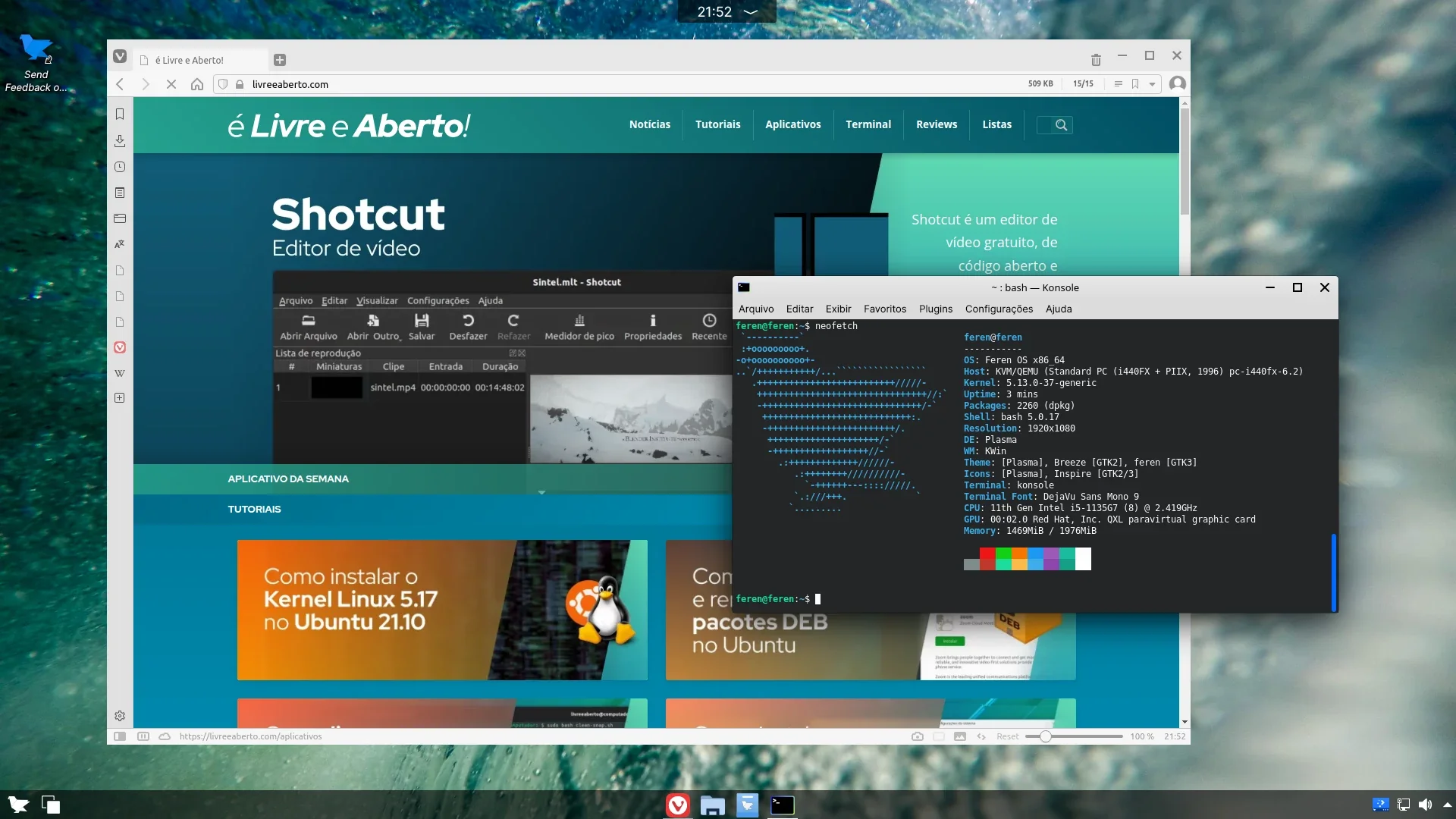This screenshot has width=1456, height=819.
Task: View site security lock information
Action: point(240,84)
